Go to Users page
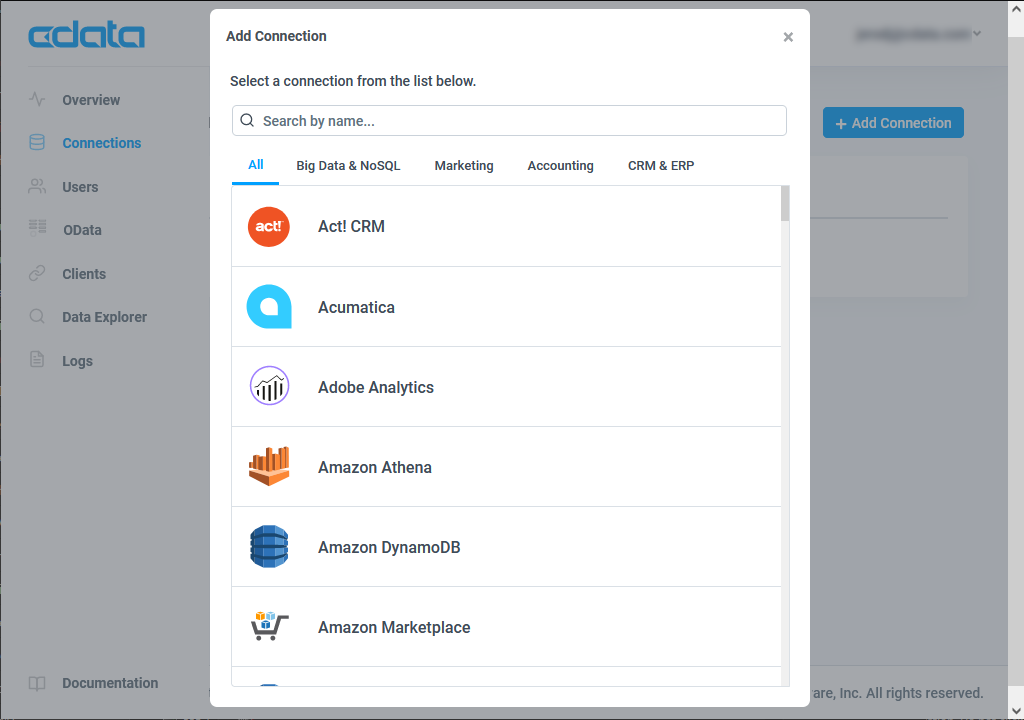1024x720 pixels. click(x=80, y=187)
